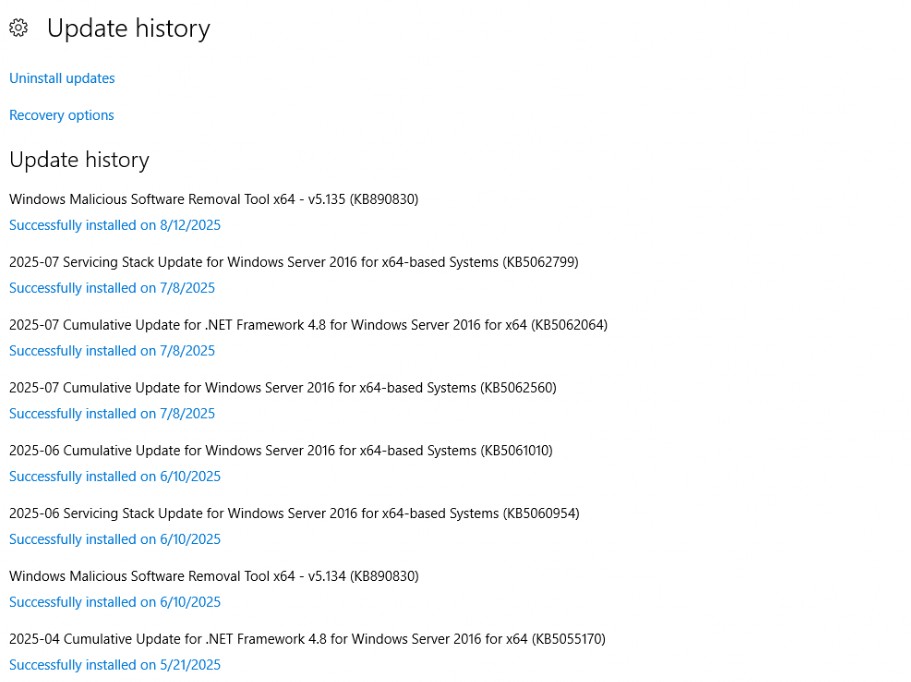Screen dimensions: 911x682
Task: Click Successfully installed link under KB5062799
Action: click(112, 288)
